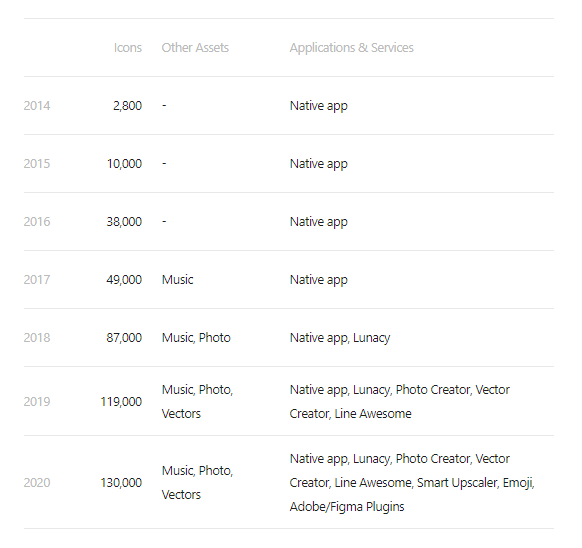This screenshot has width=582, height=548.
Task: Select the 2018 year label
Action: (x=37, y=337)
